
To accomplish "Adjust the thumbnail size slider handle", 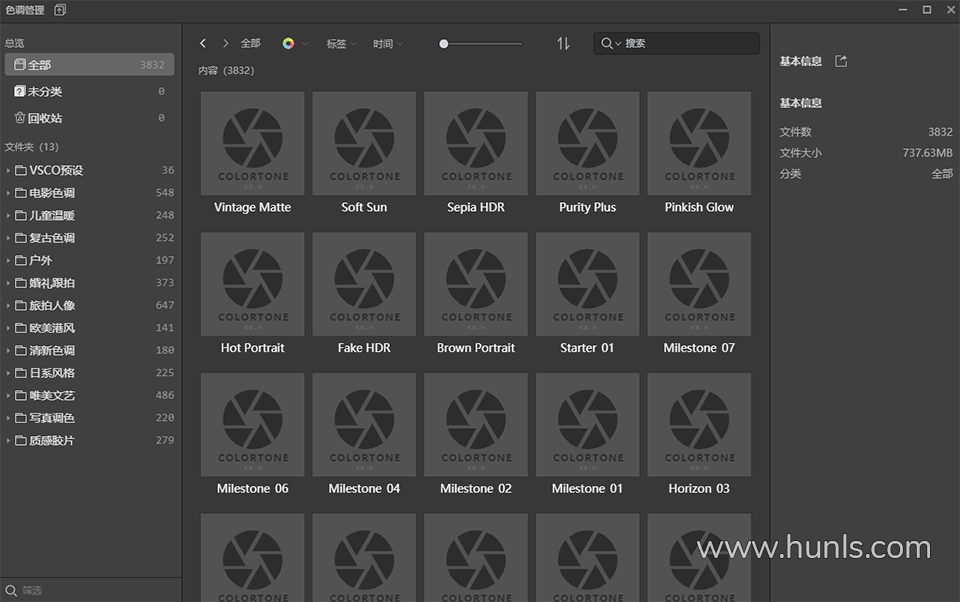I will (x=444, y=43).
